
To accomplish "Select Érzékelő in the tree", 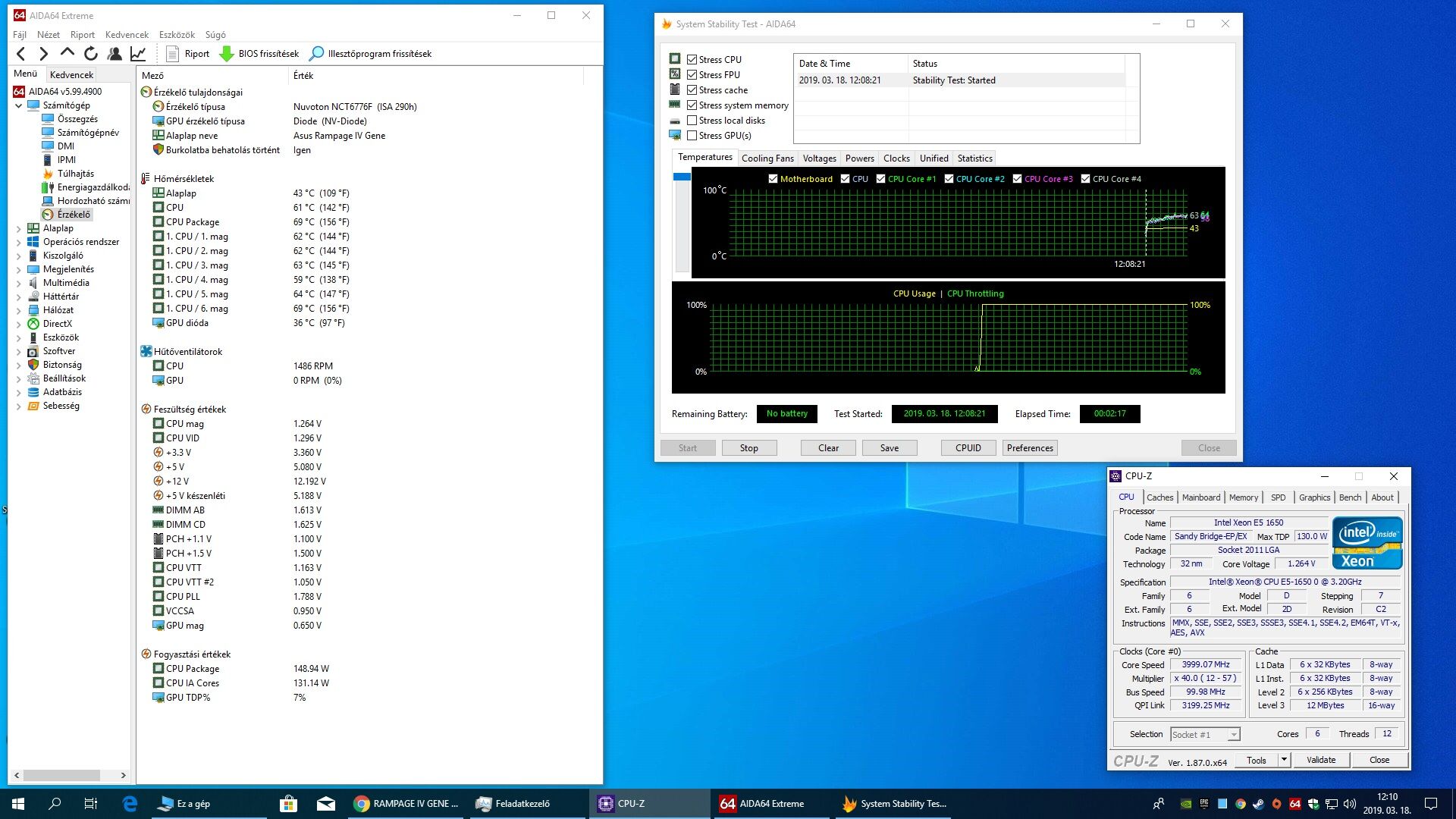I will (x=74, y=215).
